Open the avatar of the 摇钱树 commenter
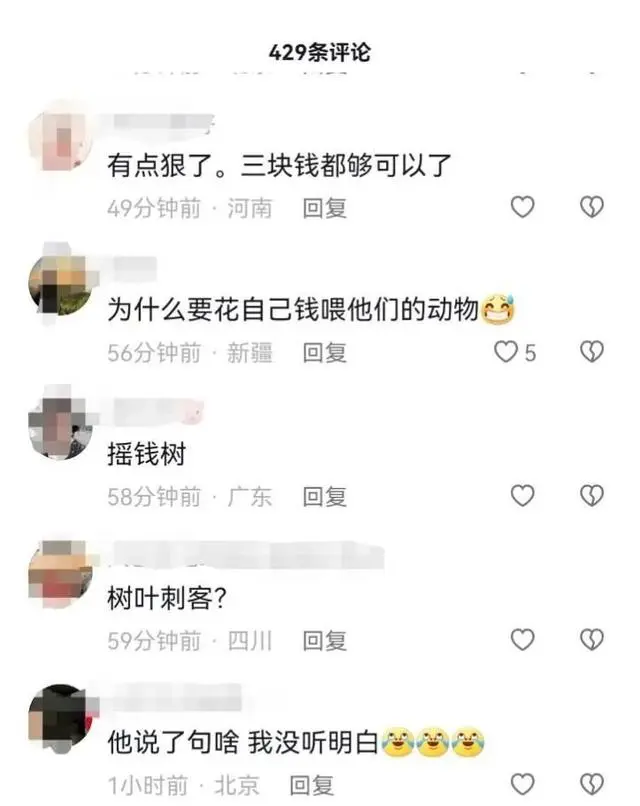The width and height of the screenshot is (640, 806). tap(60, 428)
